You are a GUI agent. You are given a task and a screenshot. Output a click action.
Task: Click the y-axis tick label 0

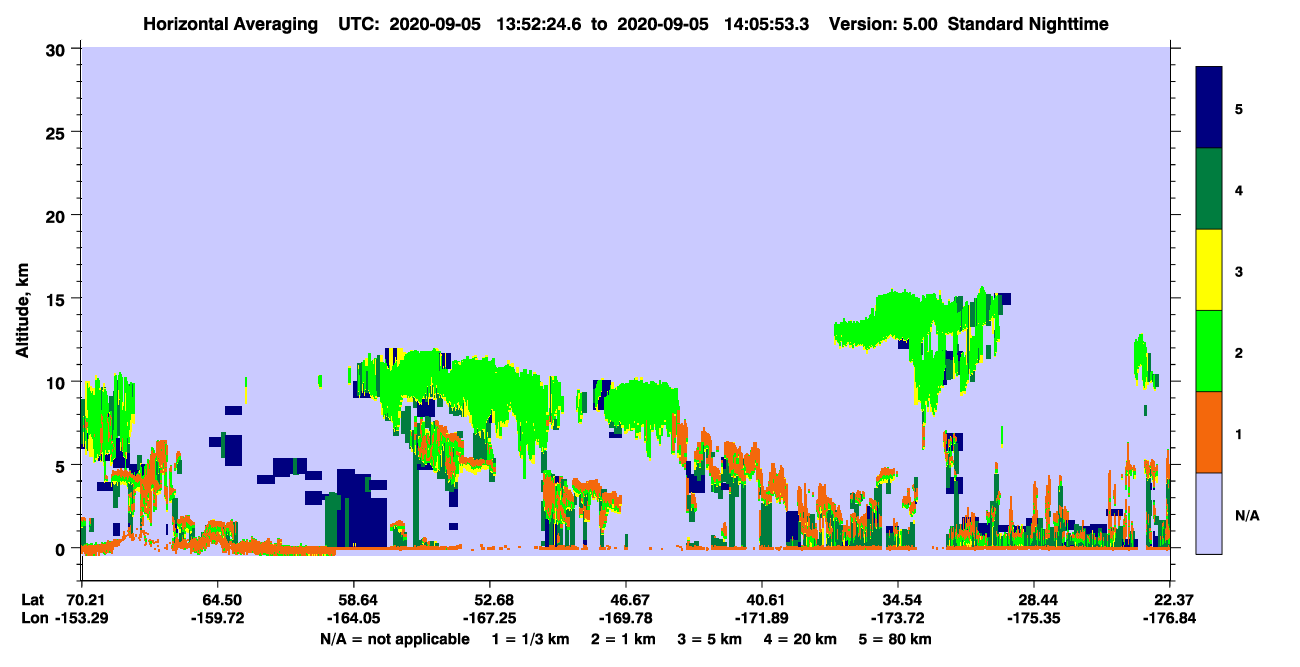[63, 549]
